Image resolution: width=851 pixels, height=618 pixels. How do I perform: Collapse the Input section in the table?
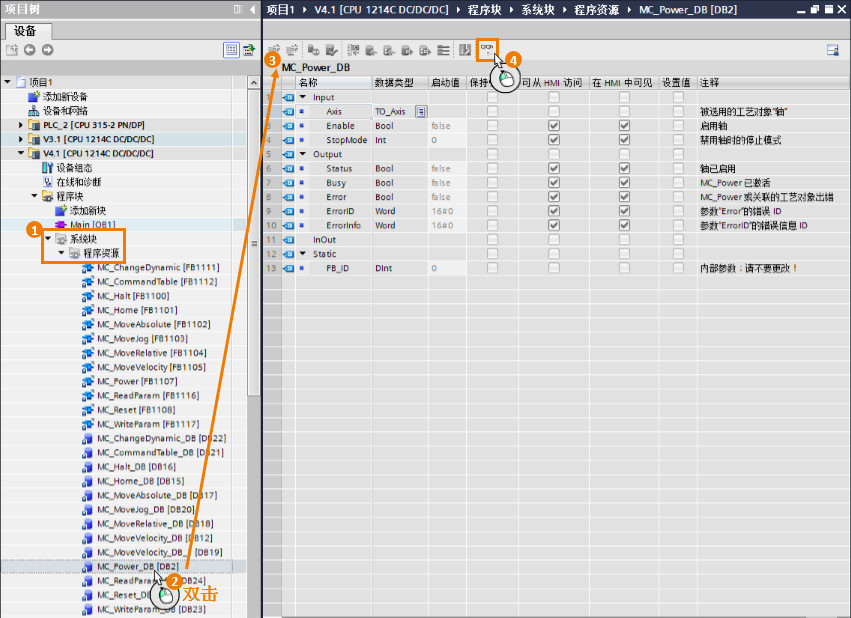point(303,97)
